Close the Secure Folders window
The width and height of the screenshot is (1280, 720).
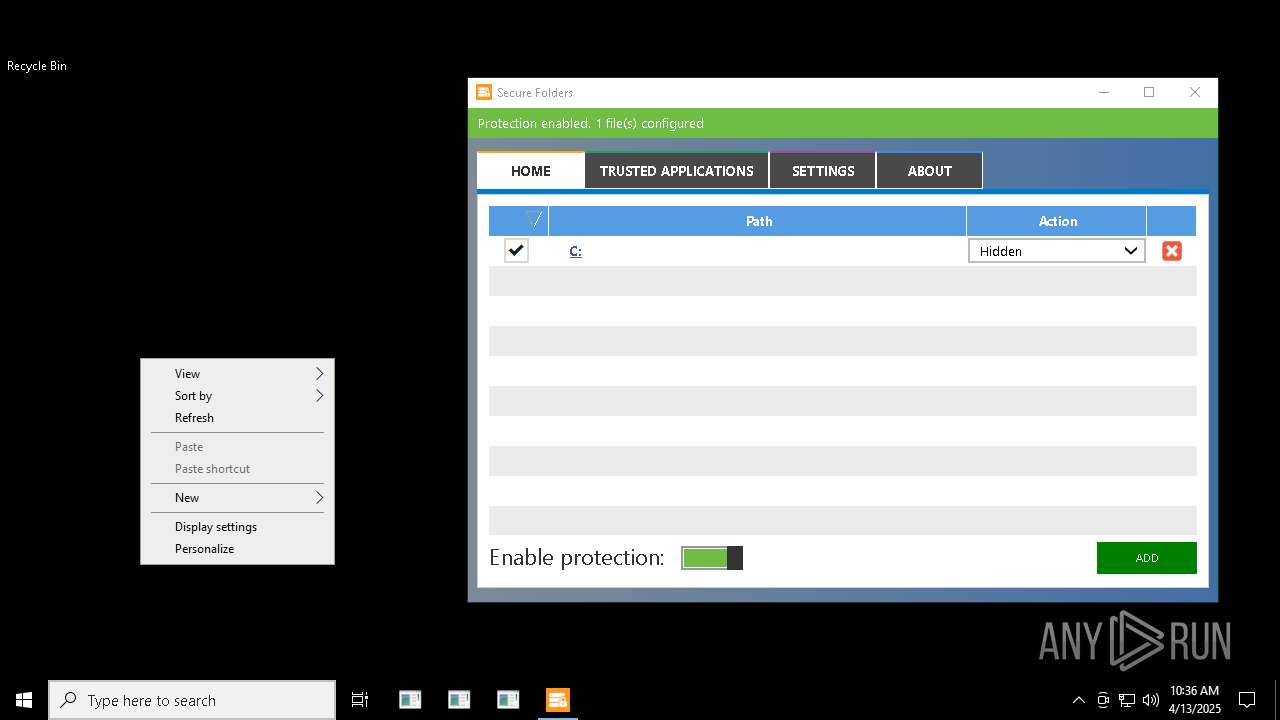tap(1195, 92)
